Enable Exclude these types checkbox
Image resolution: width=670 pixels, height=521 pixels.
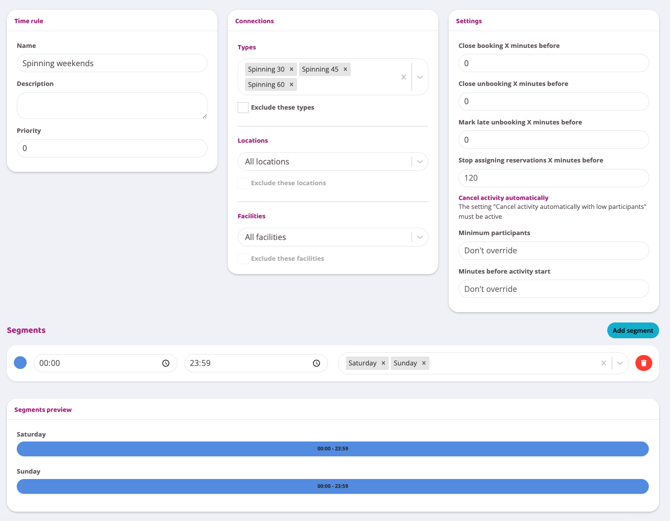pyautogui.click(x=243, y=108)
